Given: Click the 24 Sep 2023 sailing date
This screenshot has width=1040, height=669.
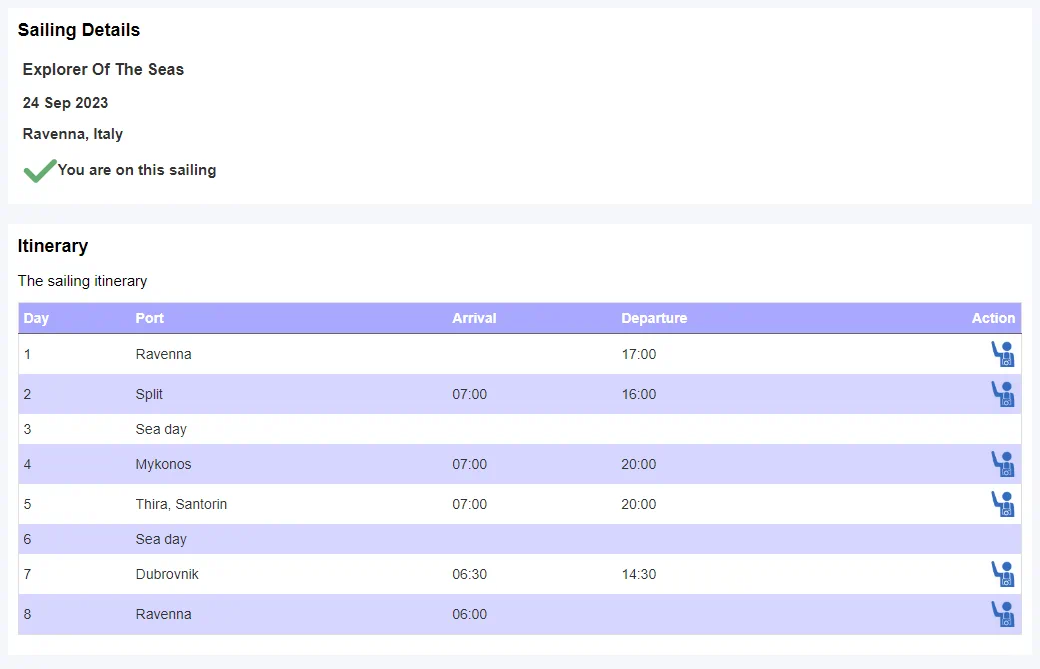Looking at the screenshot, I should tap(65, 103).
